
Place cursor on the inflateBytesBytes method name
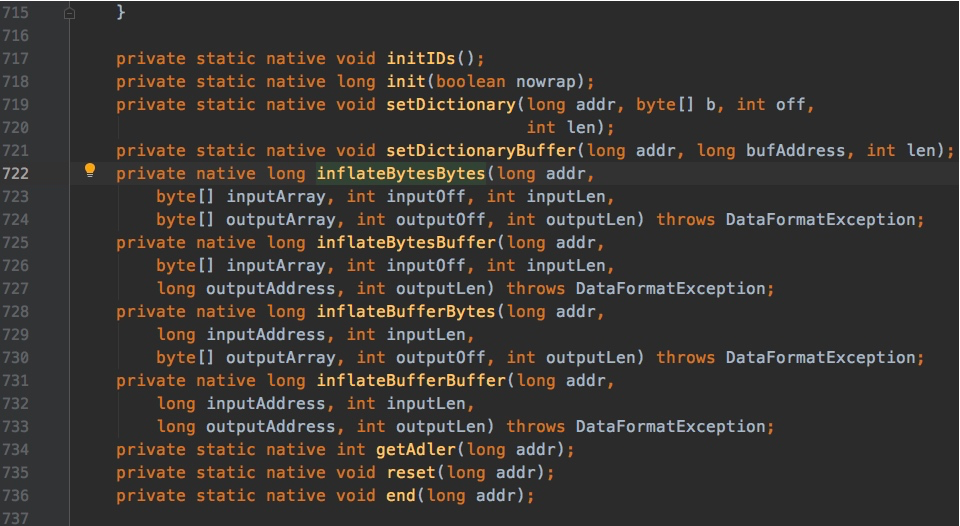(400, 173)
